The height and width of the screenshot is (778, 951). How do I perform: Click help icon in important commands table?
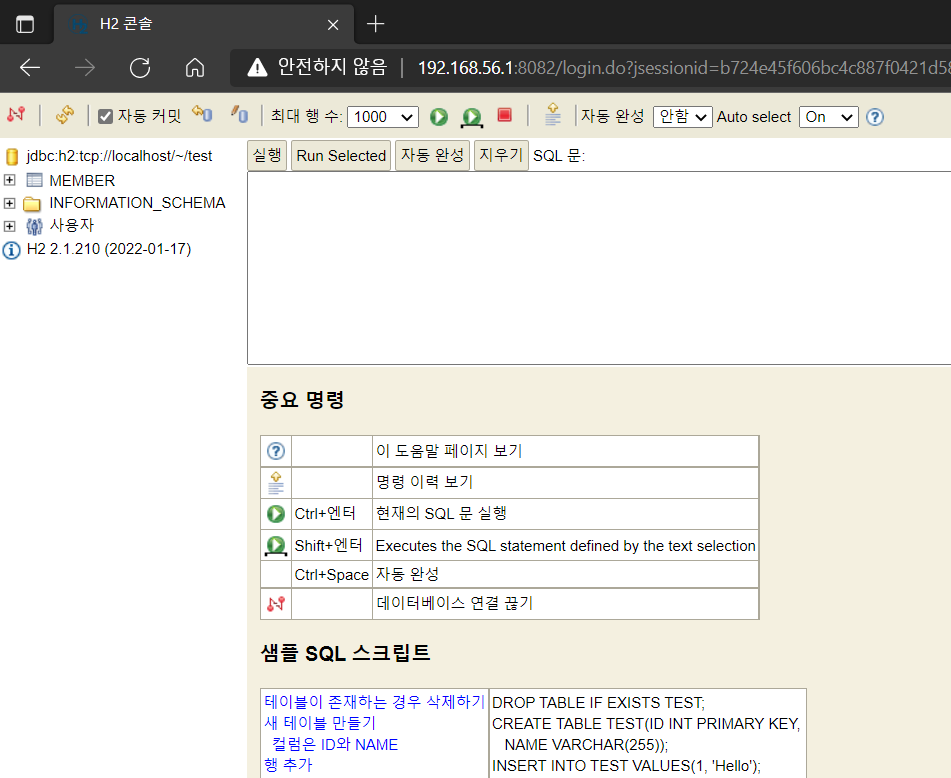(x=276, y=451)
